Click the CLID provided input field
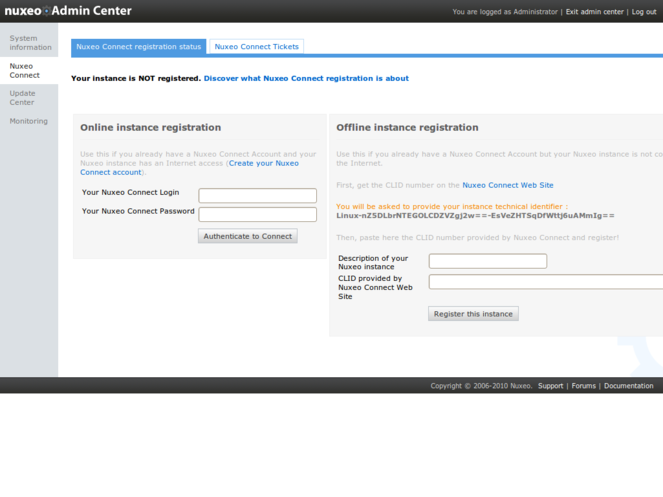This screenshot has width=663, height=497. point(545,282)
